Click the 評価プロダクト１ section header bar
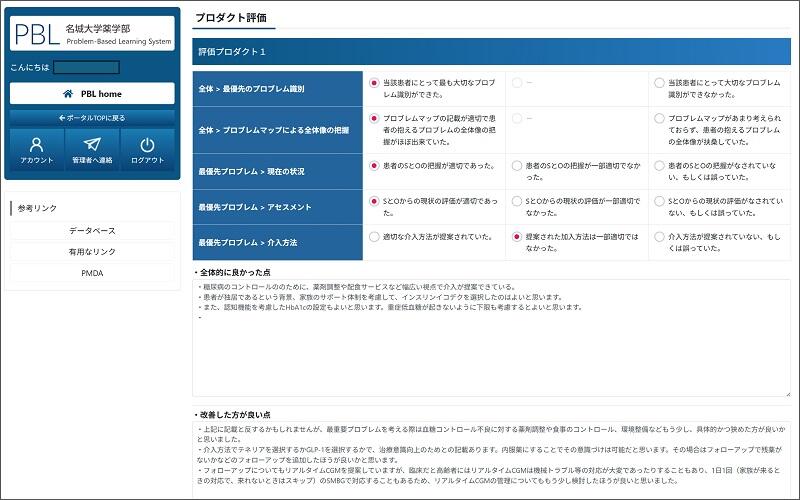 [x=490, y=51]
